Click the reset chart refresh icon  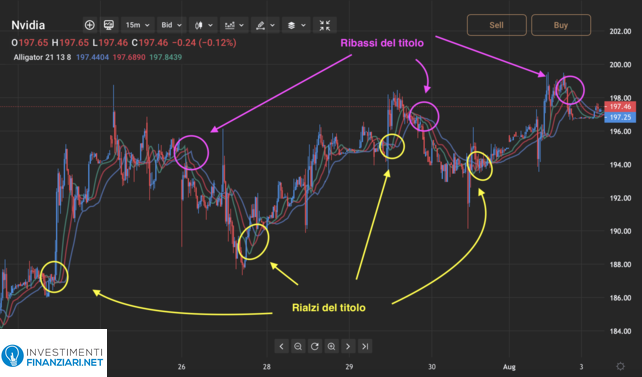314,346
